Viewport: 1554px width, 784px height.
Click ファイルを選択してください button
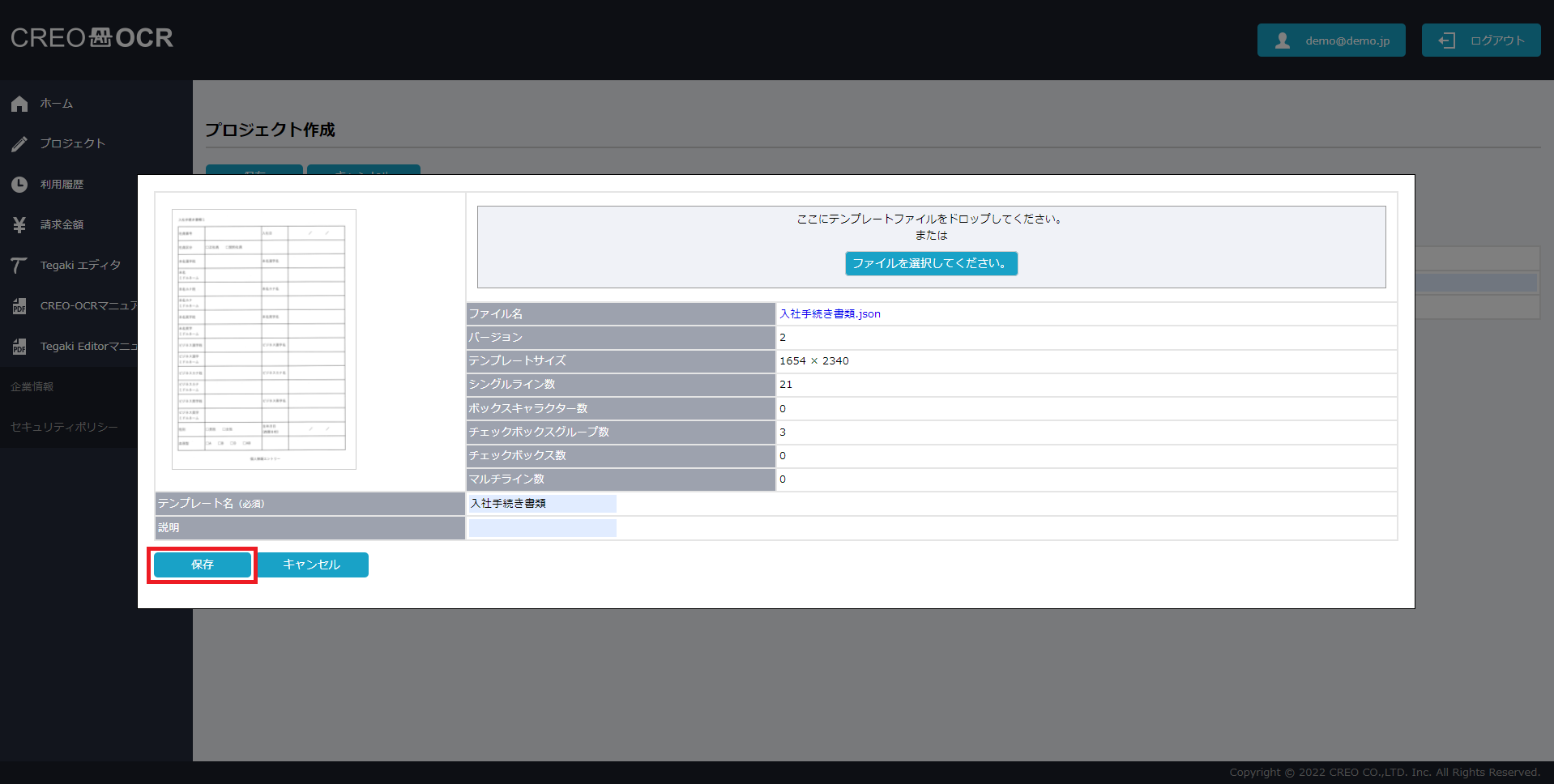(931, 263)
